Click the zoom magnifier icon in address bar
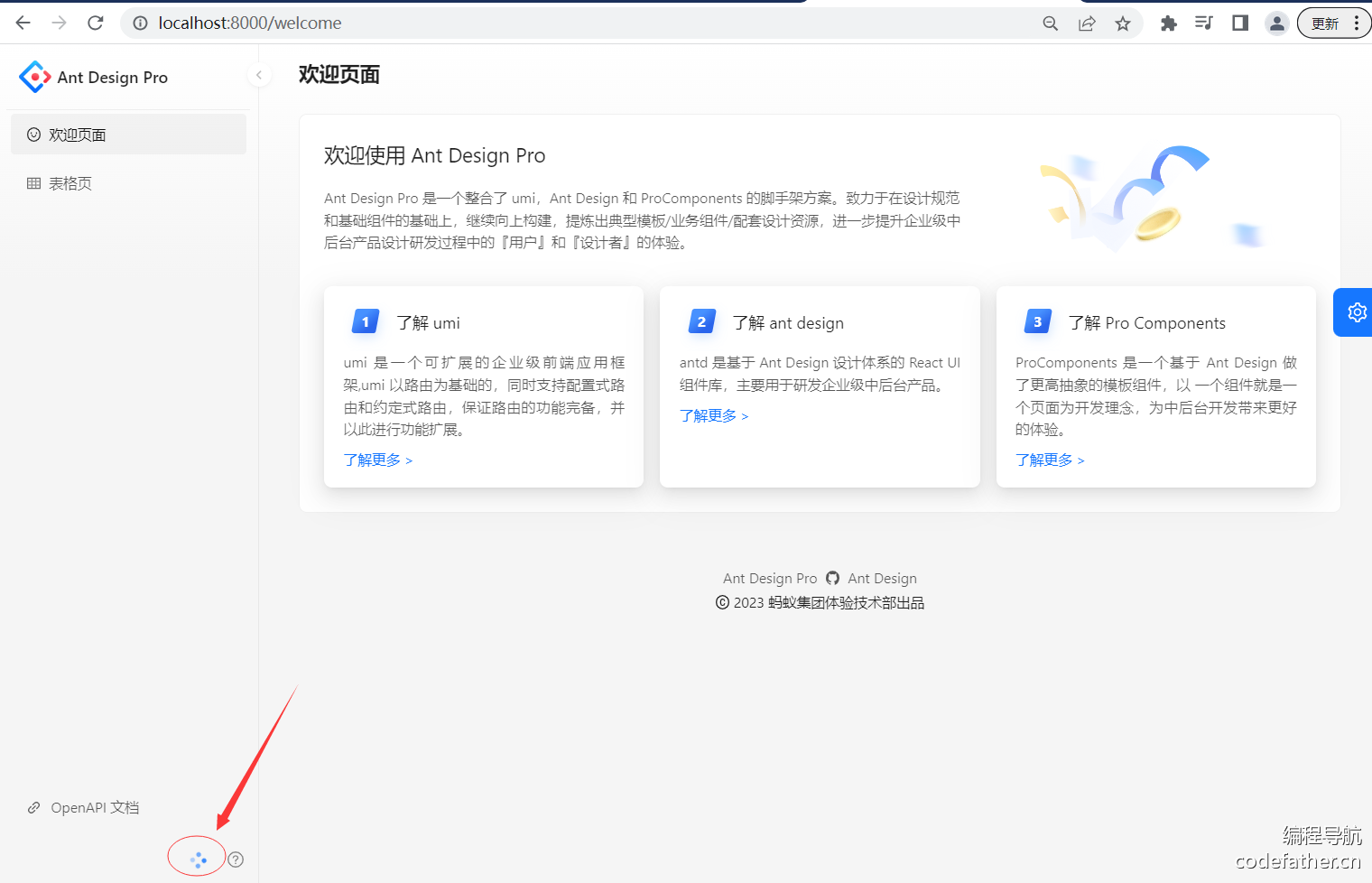The image size is (1372, 883). click(x=1051, y=23)
